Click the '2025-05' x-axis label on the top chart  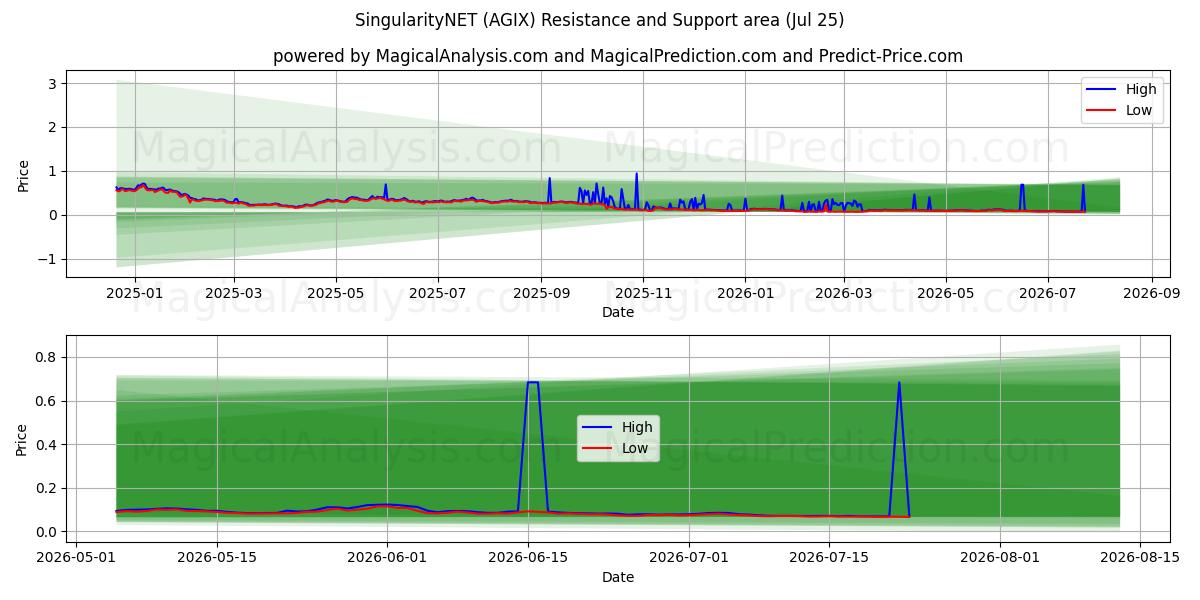(x=336, y=294)
